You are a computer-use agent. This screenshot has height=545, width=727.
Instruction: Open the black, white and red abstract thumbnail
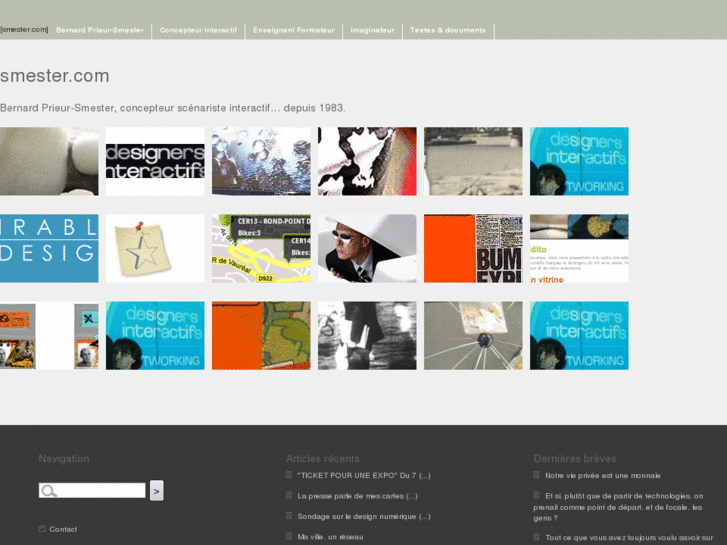point(367,161)
